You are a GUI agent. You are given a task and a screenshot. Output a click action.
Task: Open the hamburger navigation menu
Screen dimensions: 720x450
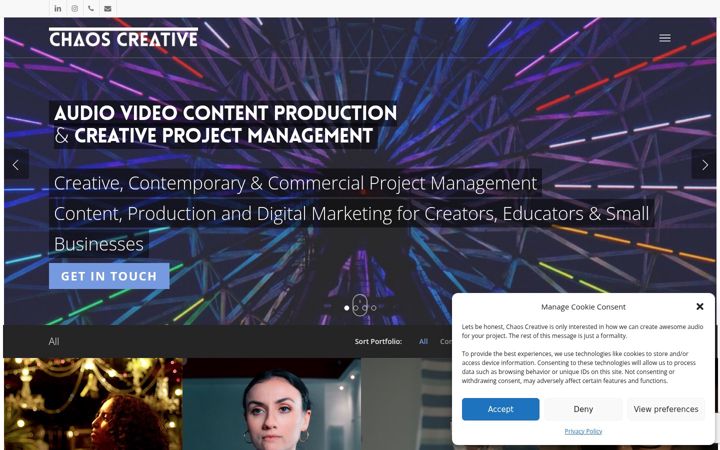[664, 38]
